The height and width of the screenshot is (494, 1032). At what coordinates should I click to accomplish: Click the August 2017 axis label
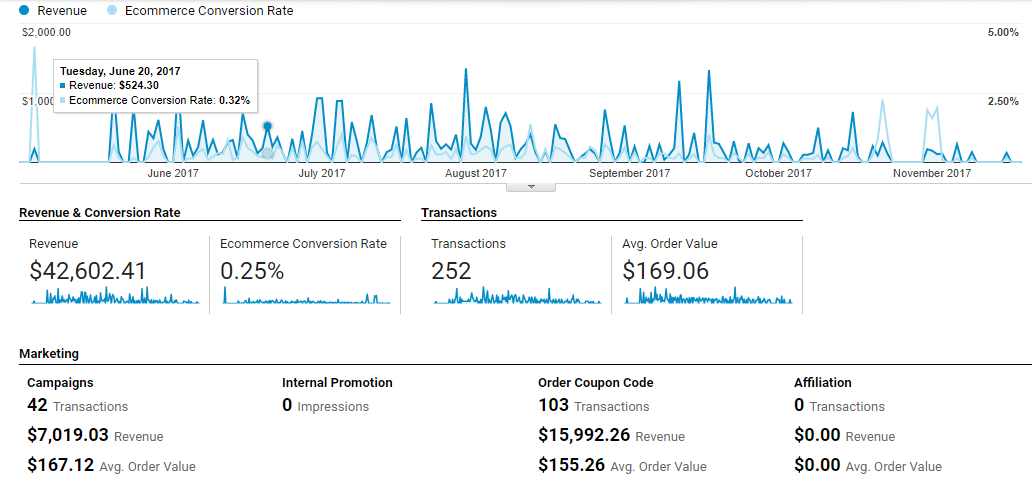coord(475,173)
